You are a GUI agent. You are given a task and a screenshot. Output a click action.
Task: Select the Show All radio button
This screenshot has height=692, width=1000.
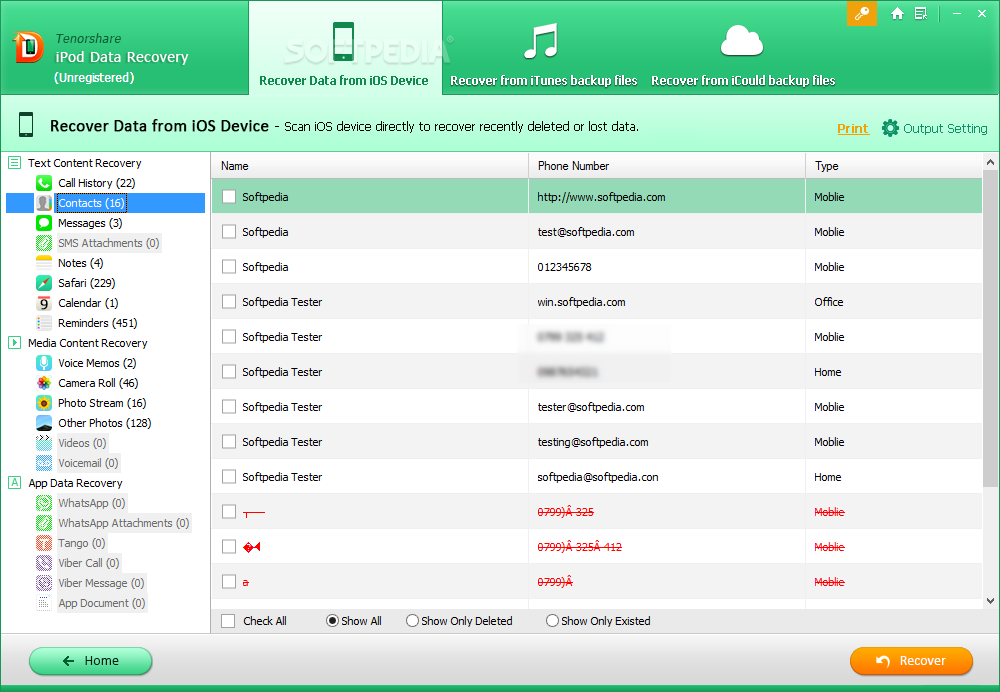332,621
